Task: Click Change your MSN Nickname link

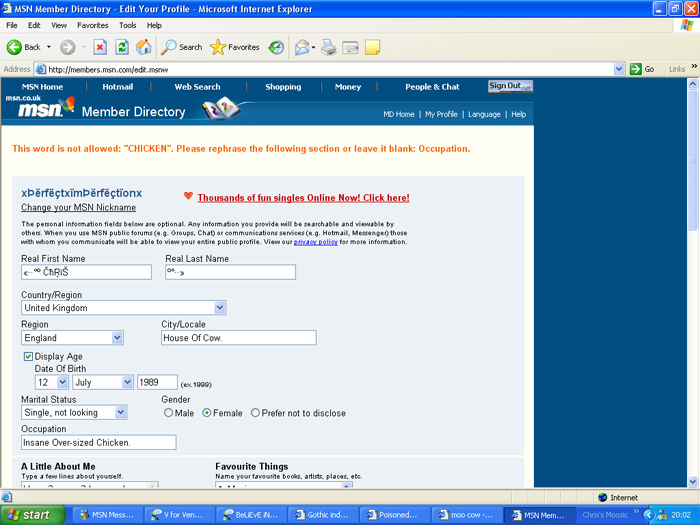Action: coord(79,208)
